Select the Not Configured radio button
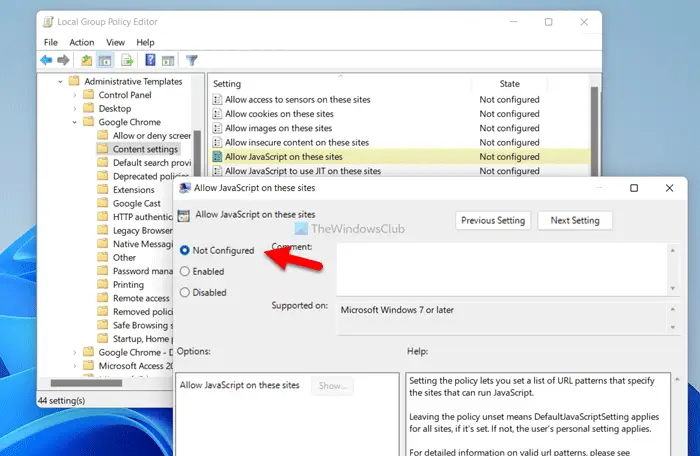This screenshot has width=700, height=456. click(x=184, y=251)
